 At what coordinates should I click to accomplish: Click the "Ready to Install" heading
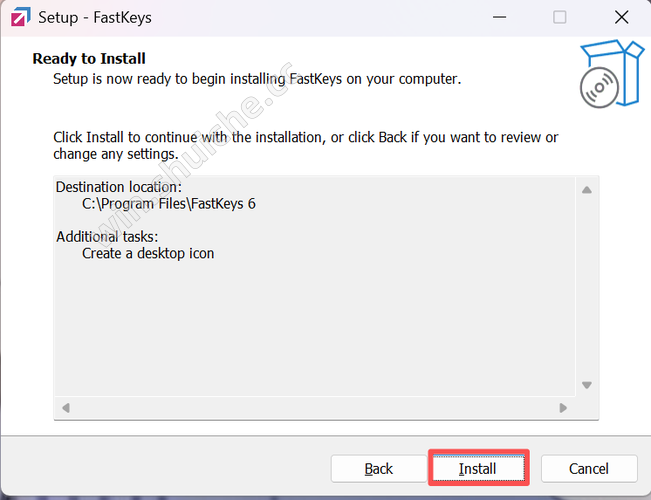pos(89,59)
